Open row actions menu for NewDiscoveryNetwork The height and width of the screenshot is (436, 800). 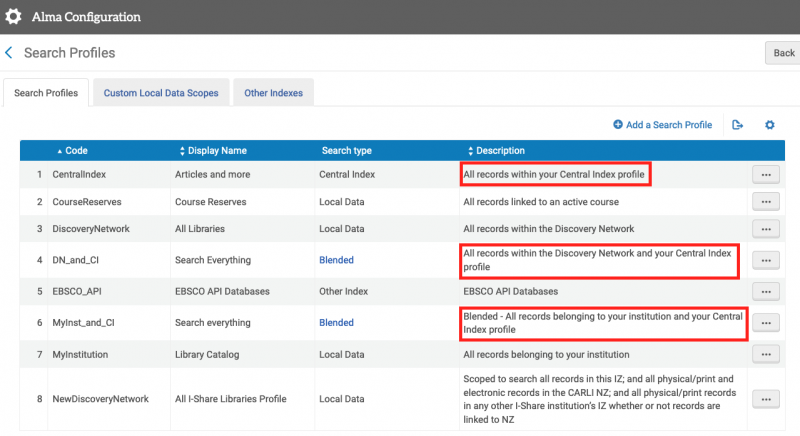[x=766, y=399]
